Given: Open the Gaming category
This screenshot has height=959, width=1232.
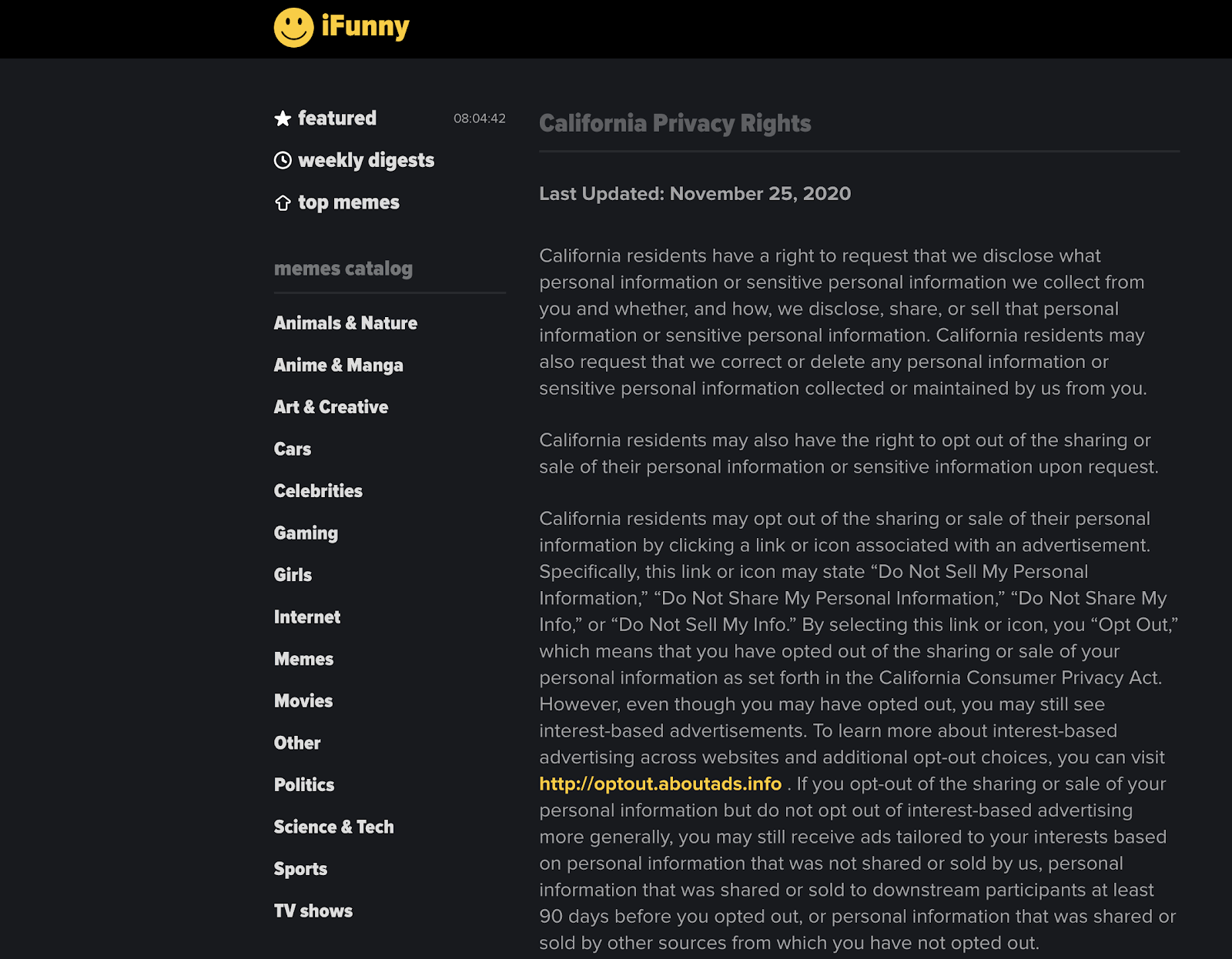Looking at the screenshot, I should tap(306, 533).
